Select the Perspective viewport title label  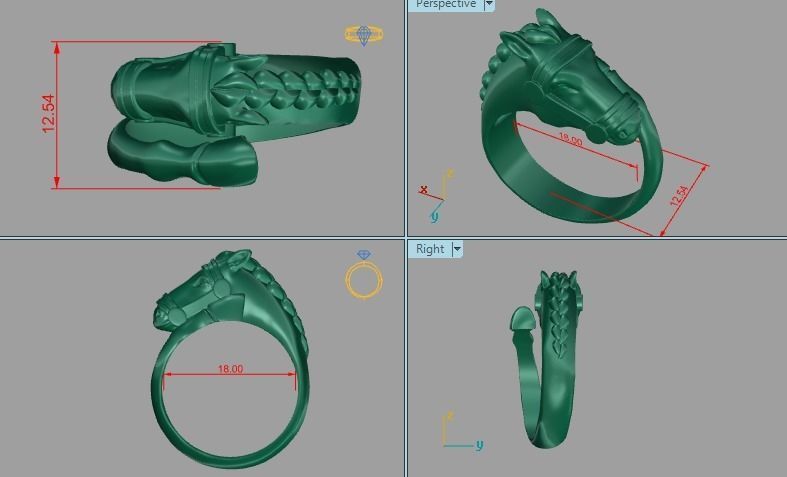coord(446,4)
